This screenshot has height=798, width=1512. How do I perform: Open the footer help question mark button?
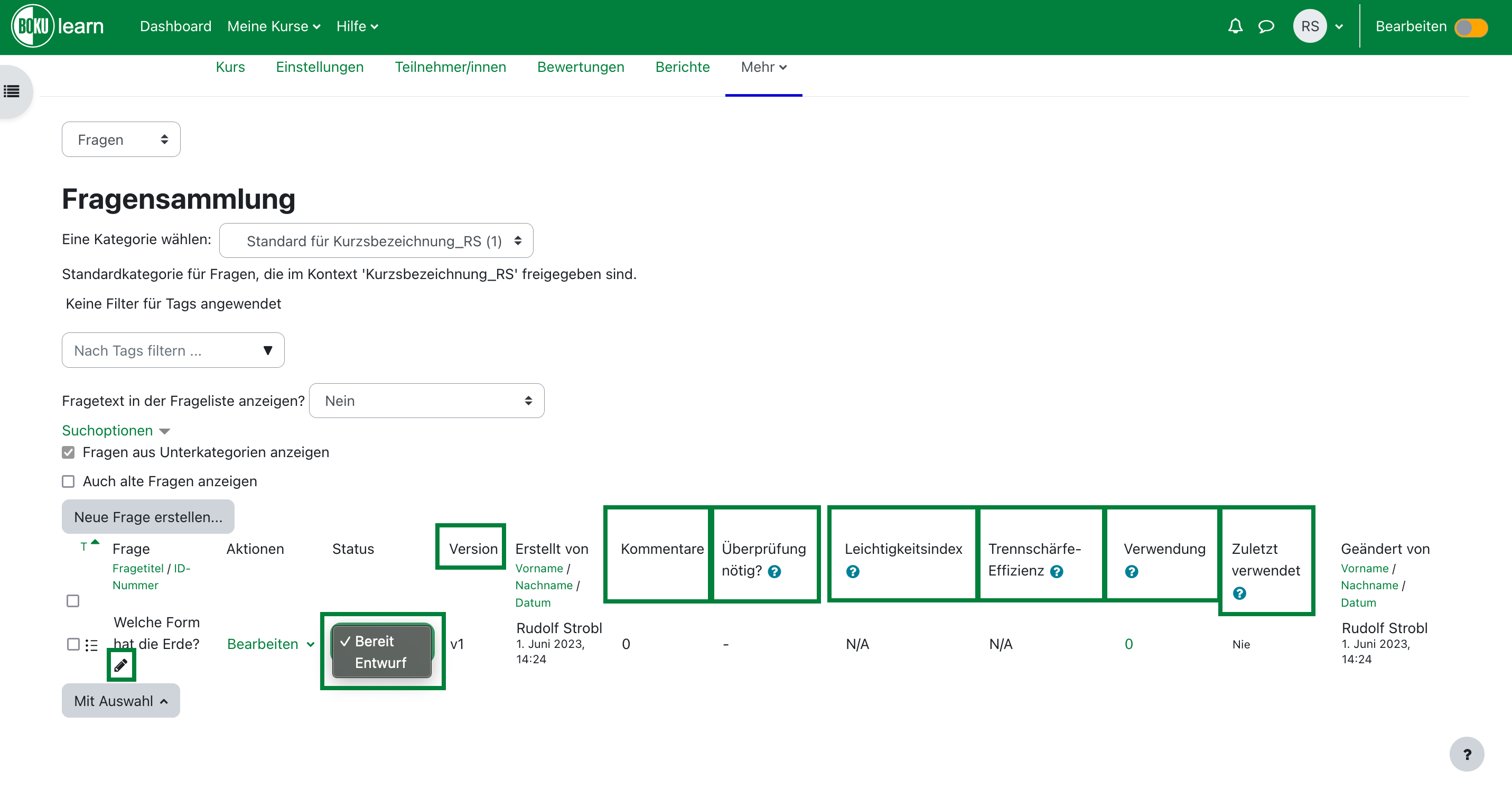click(1466, 754)
